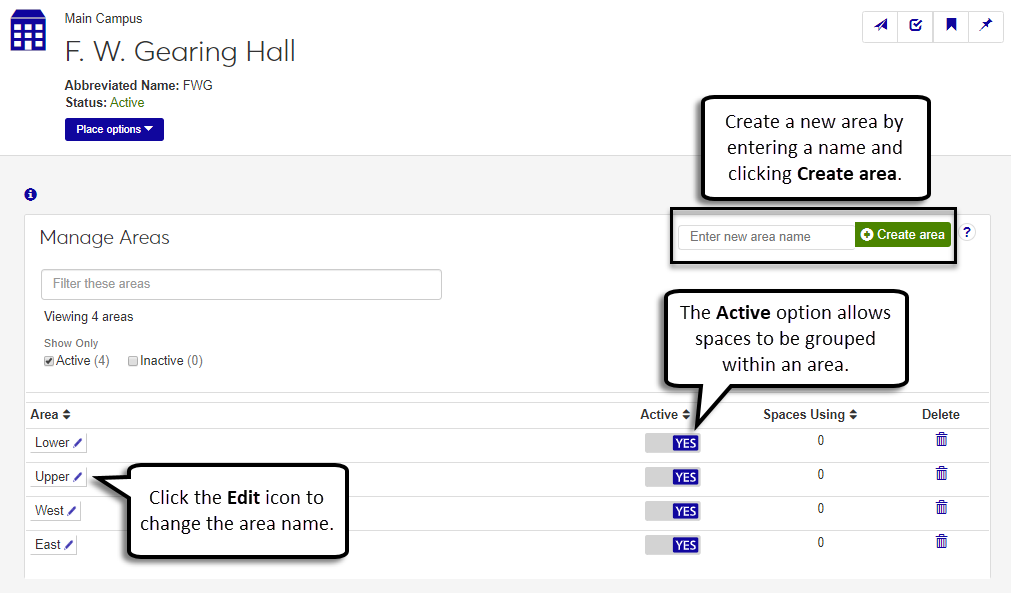Check the Inactive show-only checkbox
This screenshot has height=593, width=1011.
click(133, 361)
